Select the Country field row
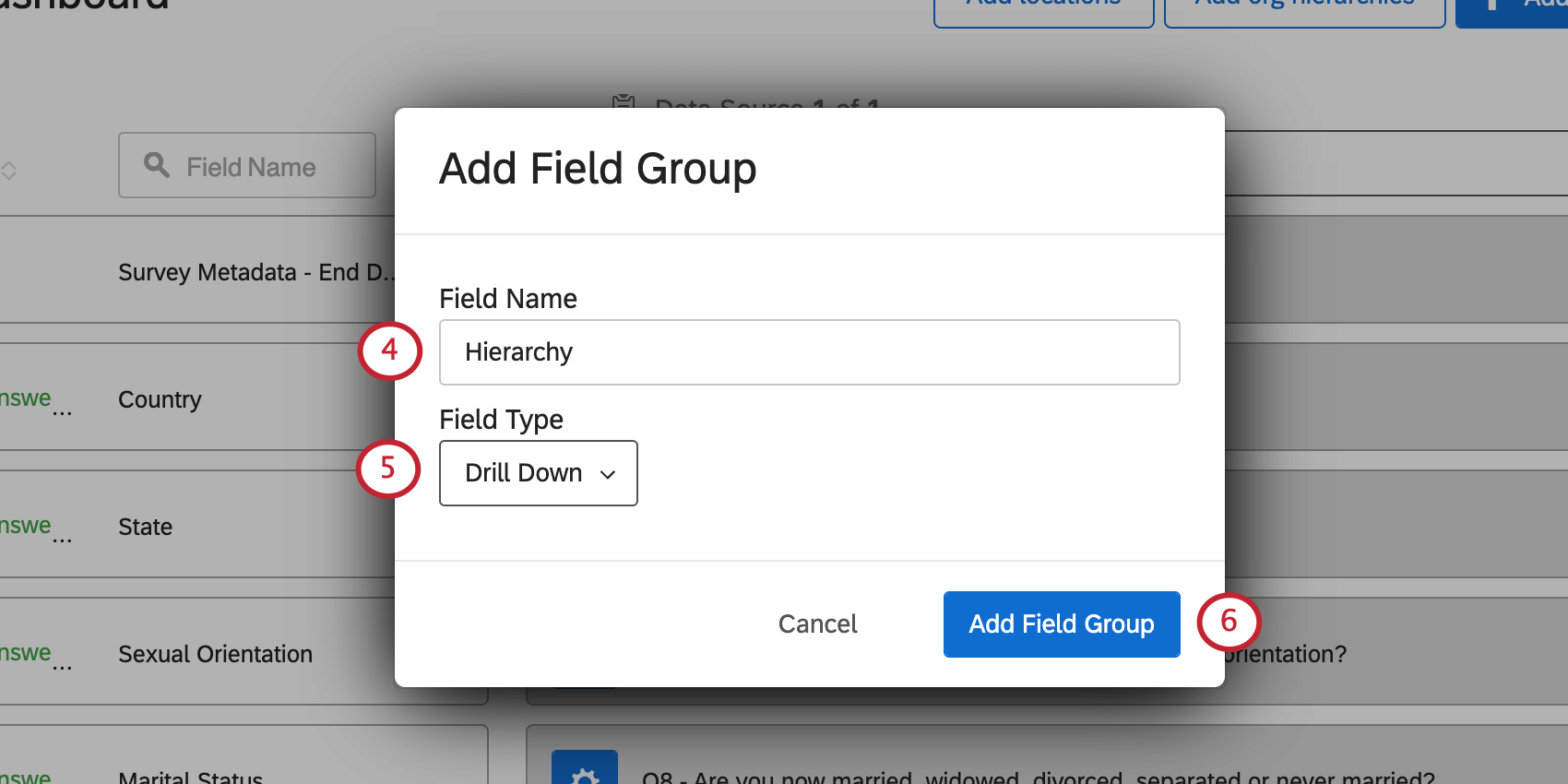The image size is (1568, 784). pos(160,400)
